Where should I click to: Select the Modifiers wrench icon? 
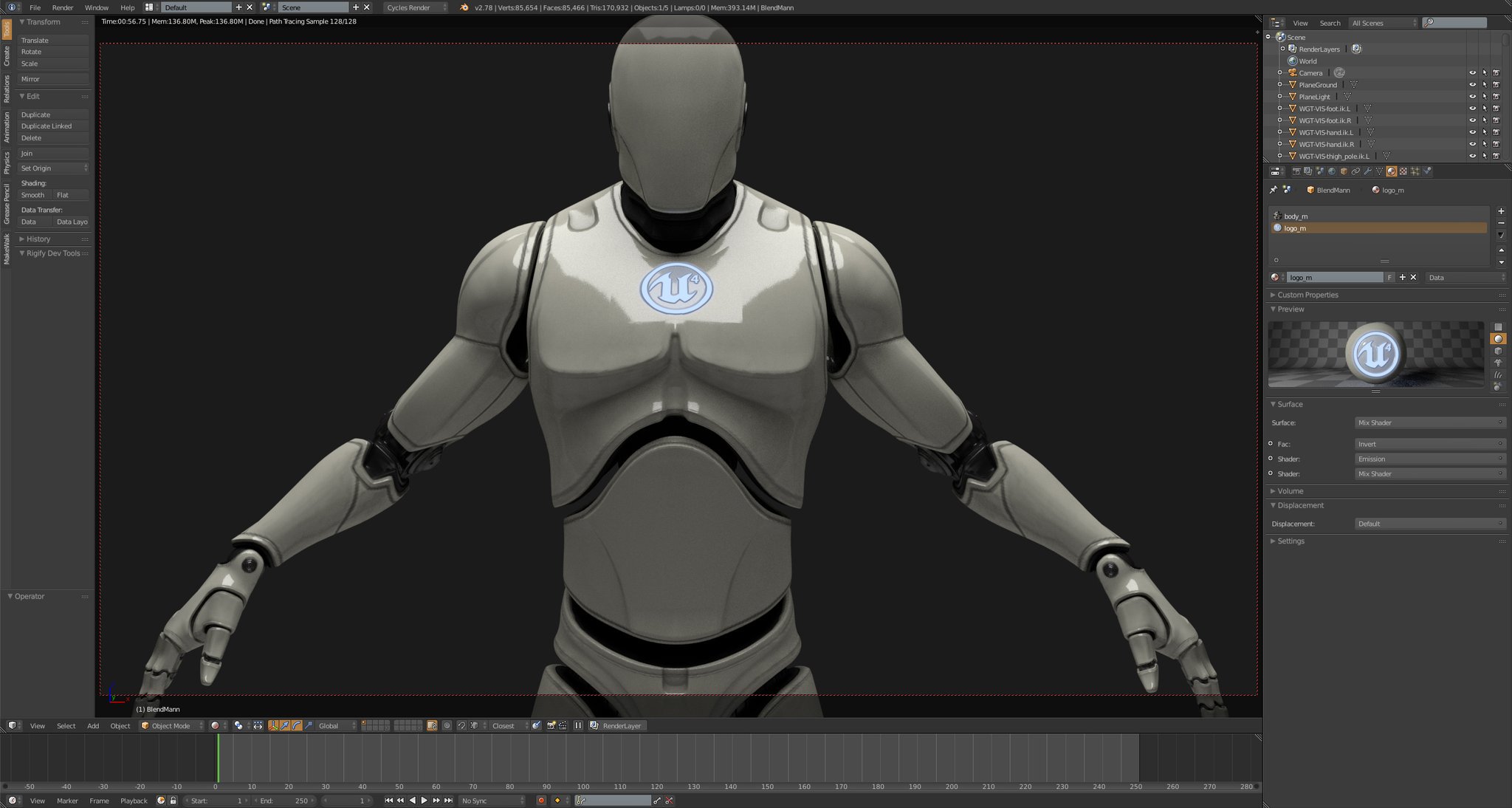pos(1368,171)
